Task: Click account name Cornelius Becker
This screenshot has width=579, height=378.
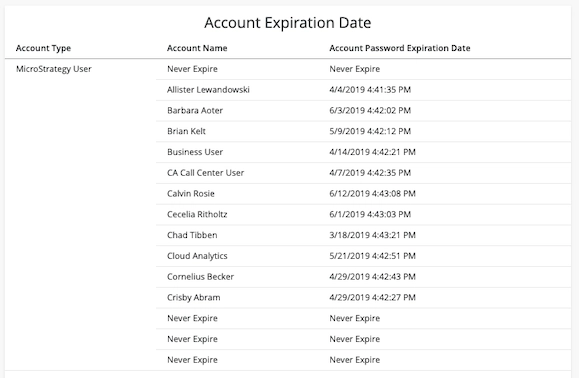Action: pos(200,276)
